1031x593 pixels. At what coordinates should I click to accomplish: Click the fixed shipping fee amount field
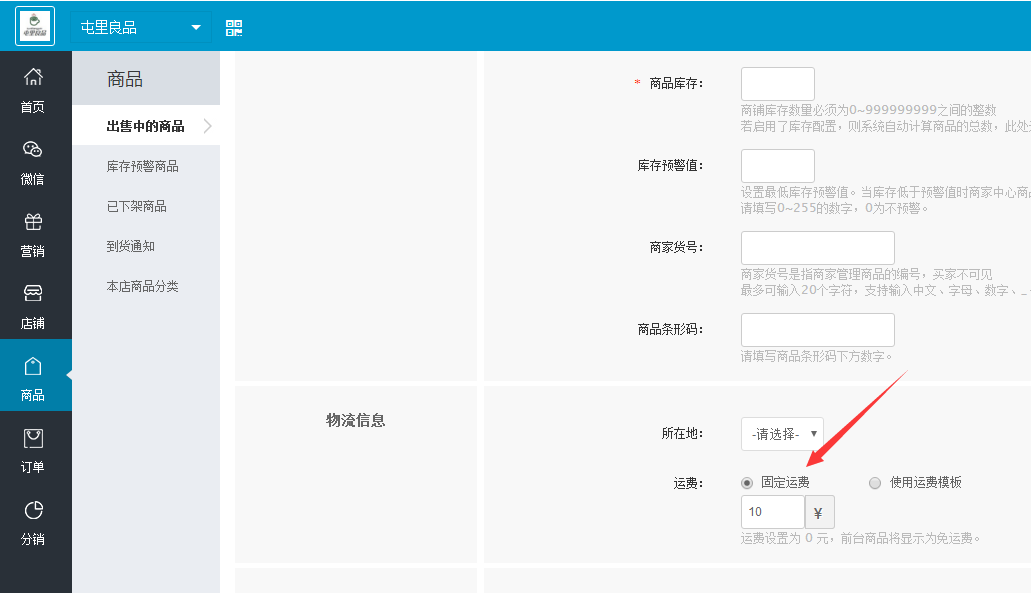[773, 512]
